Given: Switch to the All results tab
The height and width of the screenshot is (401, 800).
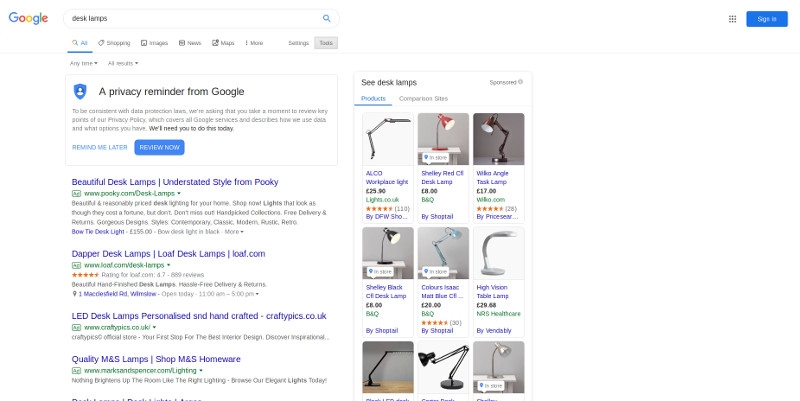Looking at the screenshot, I should click(x=80, y=43).
